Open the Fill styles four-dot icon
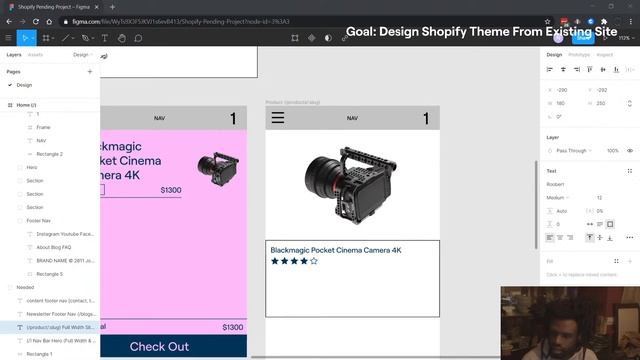This screenshot has width=640, height=360. [616, 261]
